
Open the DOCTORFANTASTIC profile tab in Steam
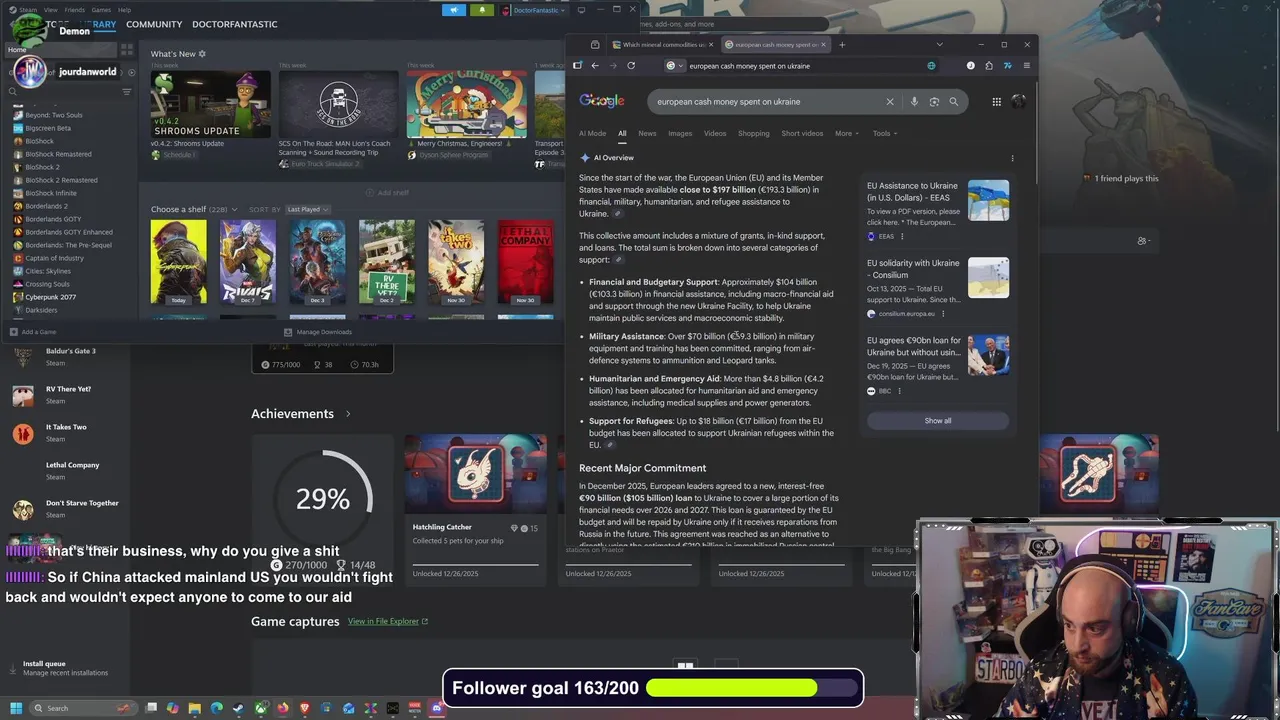235,24
